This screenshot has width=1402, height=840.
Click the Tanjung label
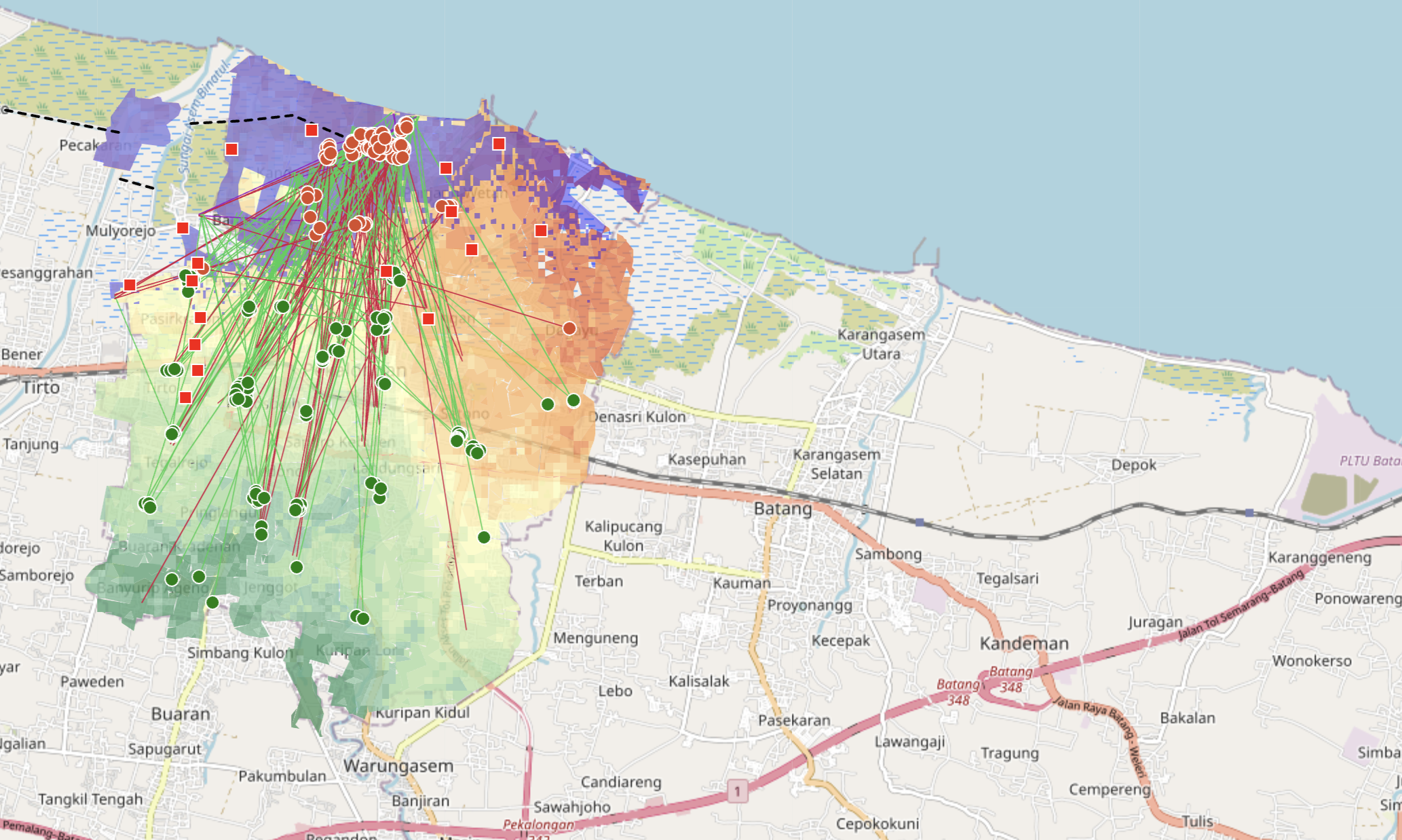(x=31, y=444)
